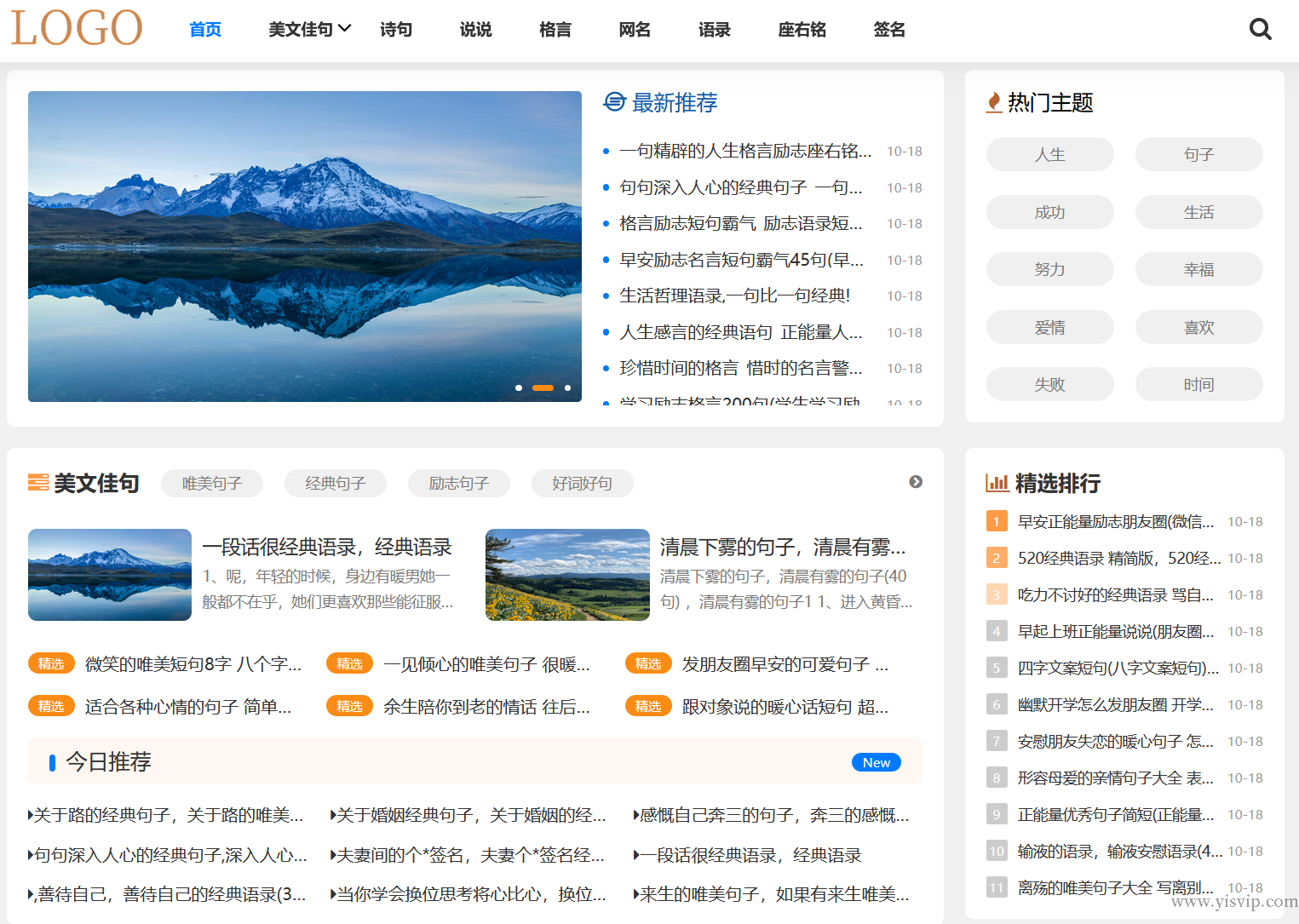Screen dimensions: 1299x924
Task: Click the 最新推荐 circular icon
Action: [614, 102]
